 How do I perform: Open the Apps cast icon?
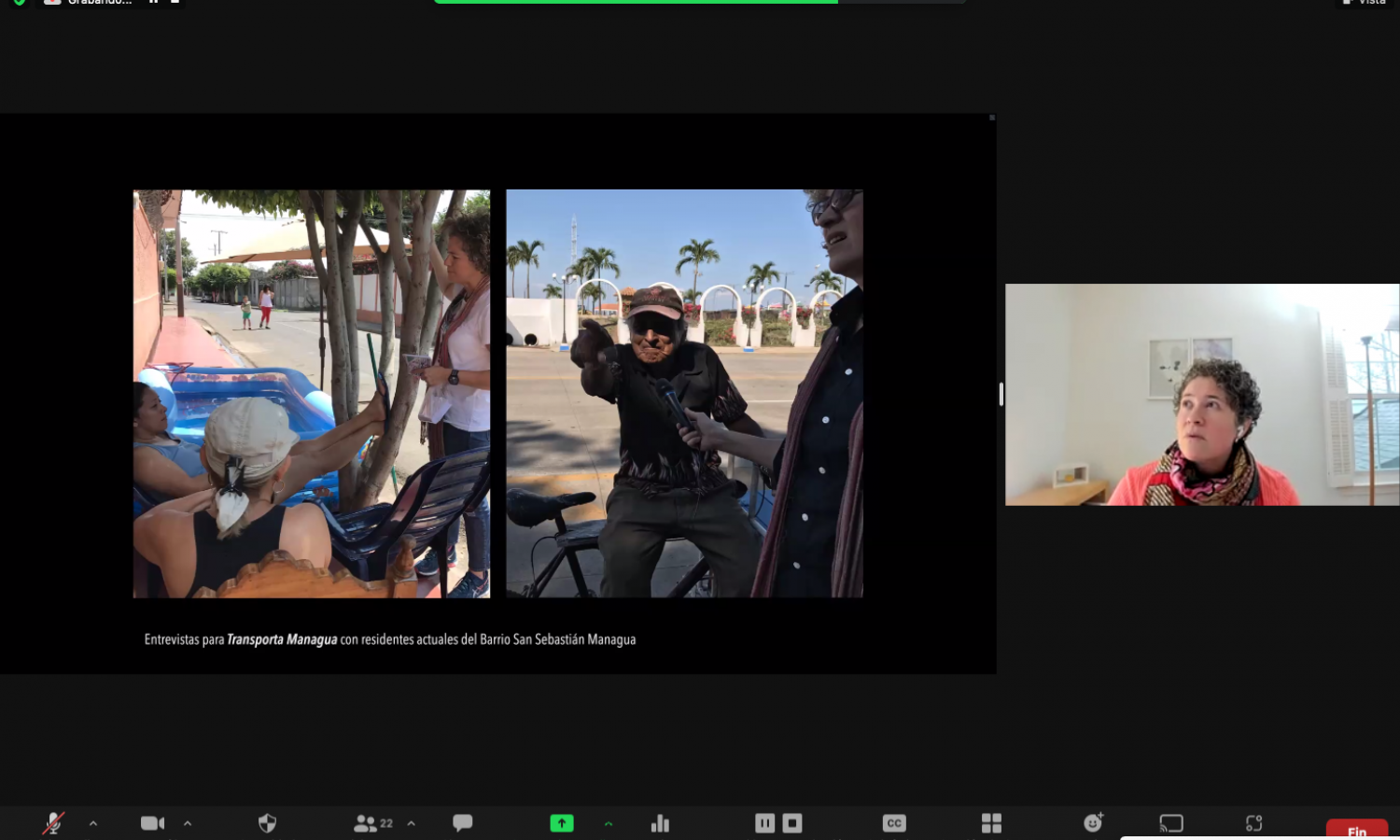[x=1171, y=822]
